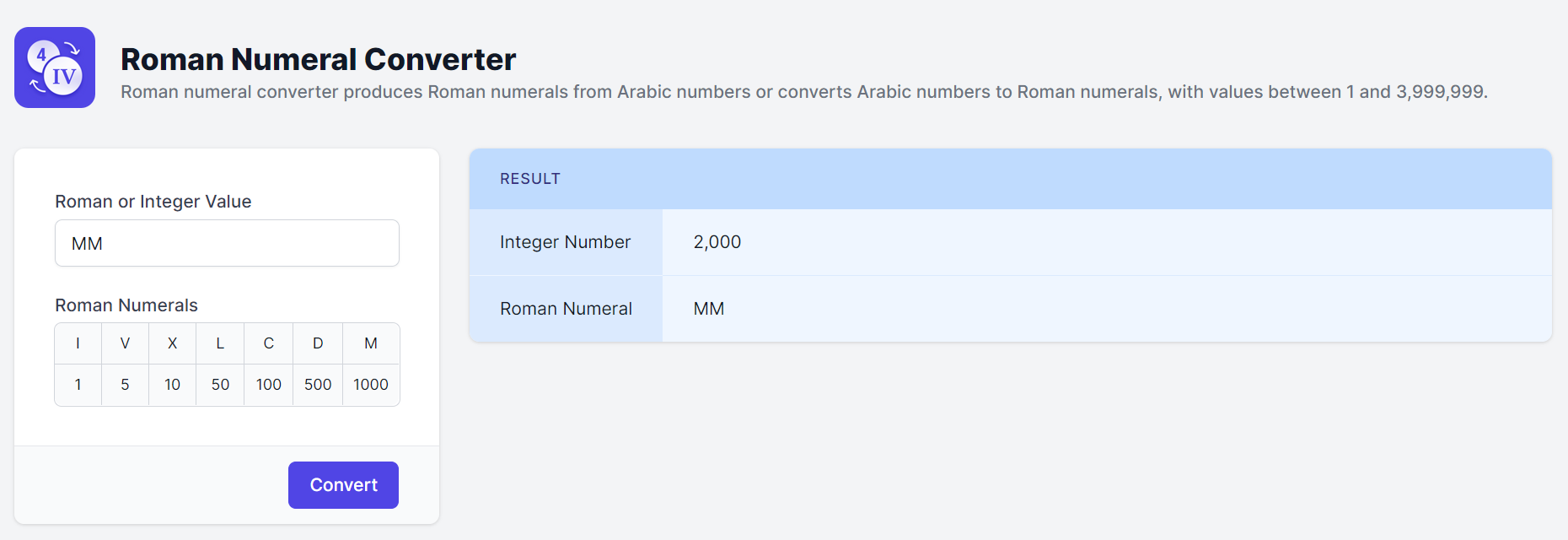
Task: Click the Roman Numeral row label
Action: pyautogui.click(x=566, y=309)
